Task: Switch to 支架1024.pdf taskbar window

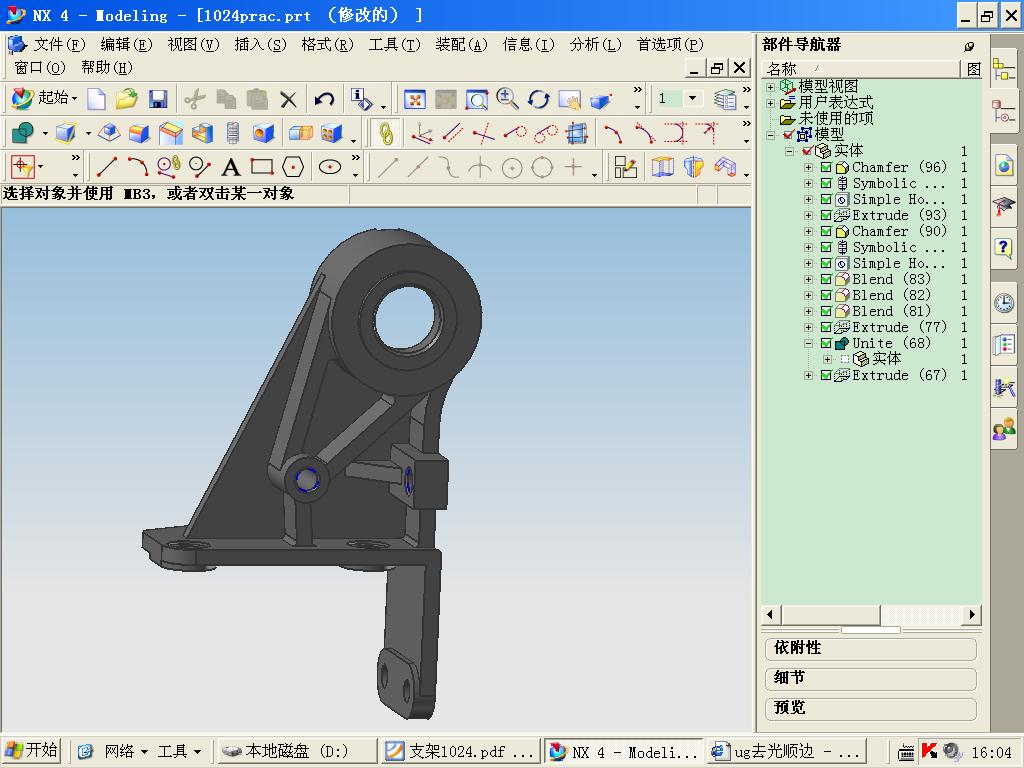Action: pos(460,752)
